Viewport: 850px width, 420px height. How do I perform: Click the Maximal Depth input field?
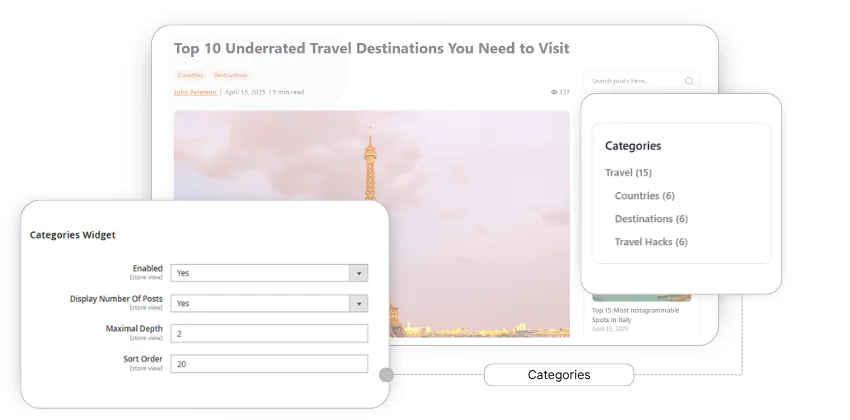[x=269, y=333]
